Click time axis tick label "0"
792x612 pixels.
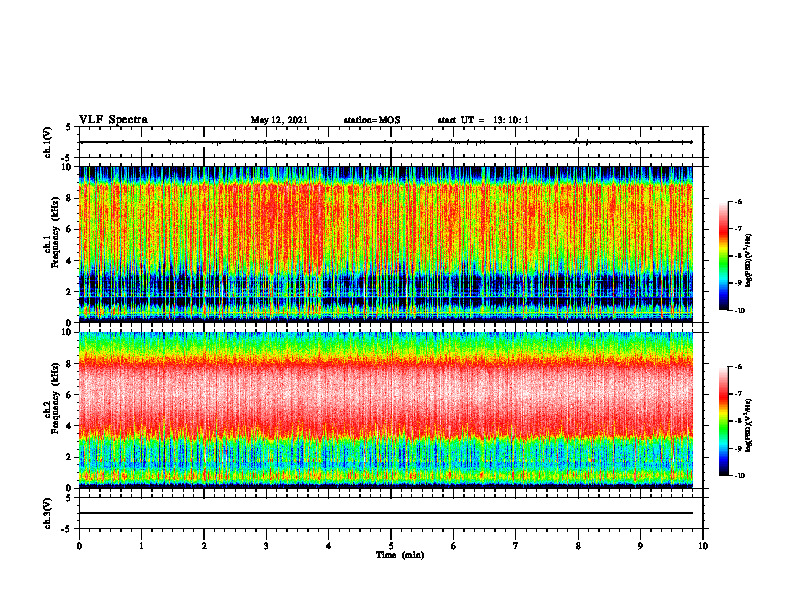coord(79,546)
